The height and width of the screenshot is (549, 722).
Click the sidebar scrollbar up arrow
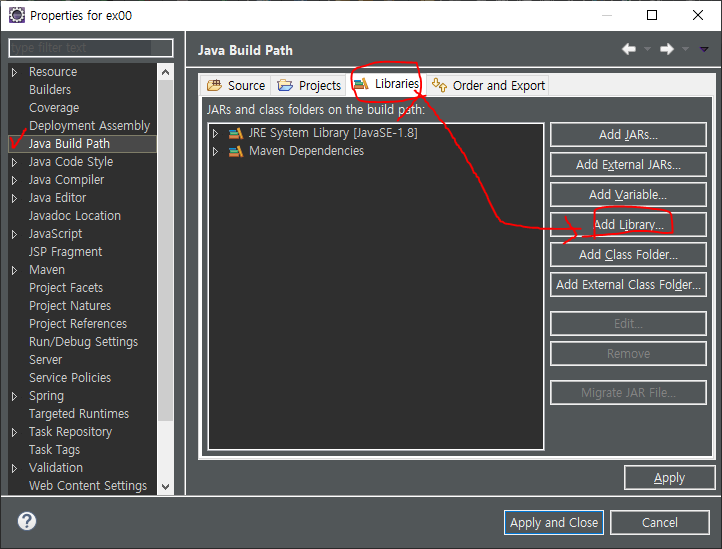pyautogui.click(x=166, y=72)
